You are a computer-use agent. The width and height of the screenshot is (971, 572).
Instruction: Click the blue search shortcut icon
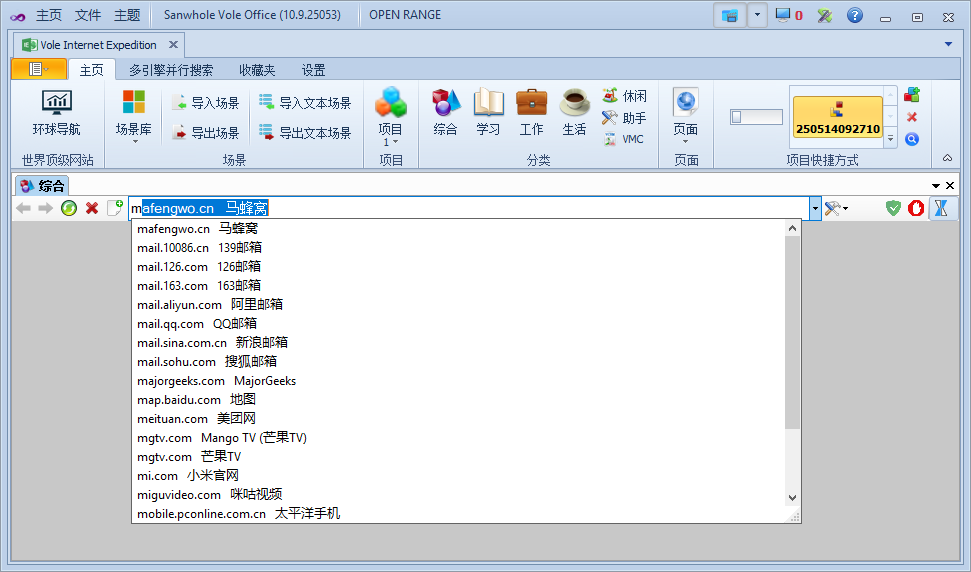[912, 139]
